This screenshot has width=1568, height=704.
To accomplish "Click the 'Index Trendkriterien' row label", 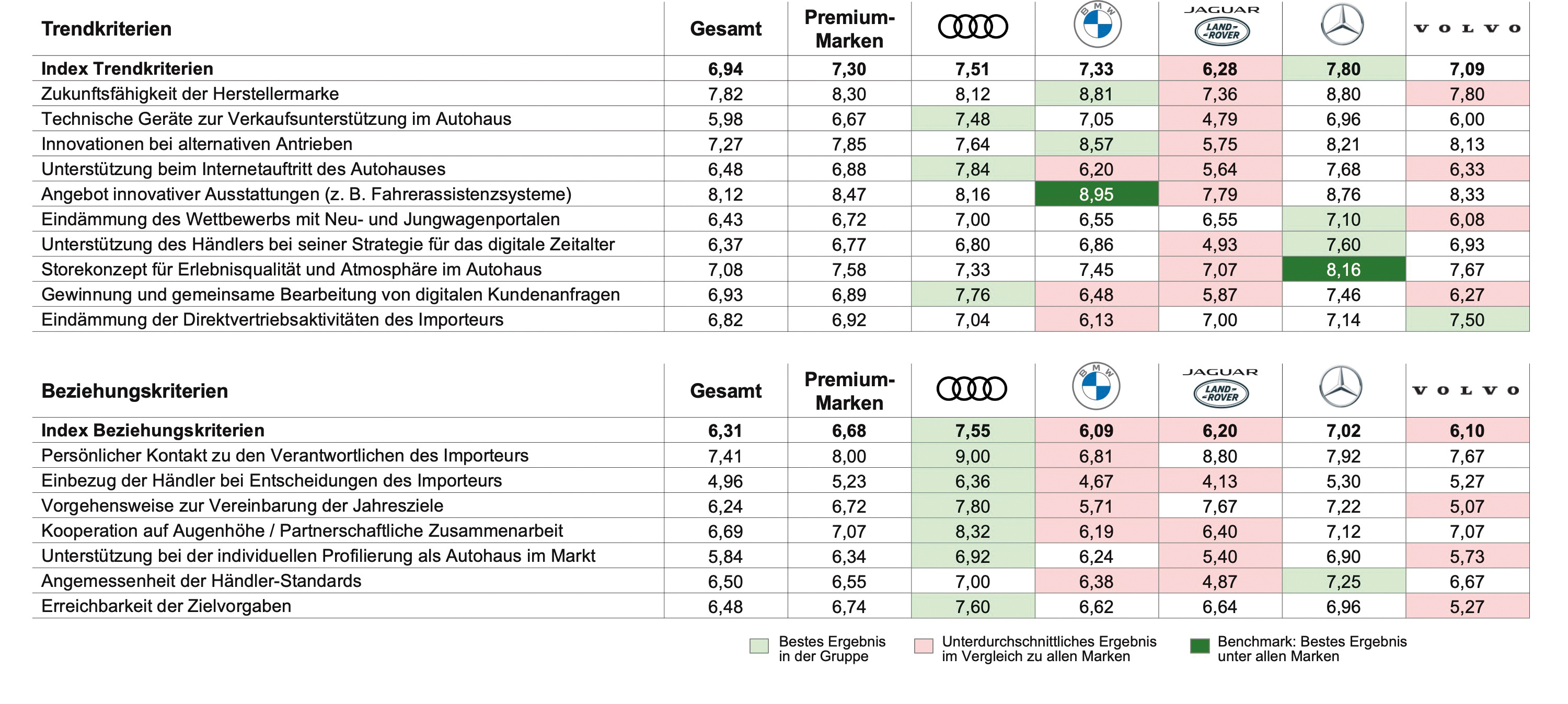I will click(126, 69).
